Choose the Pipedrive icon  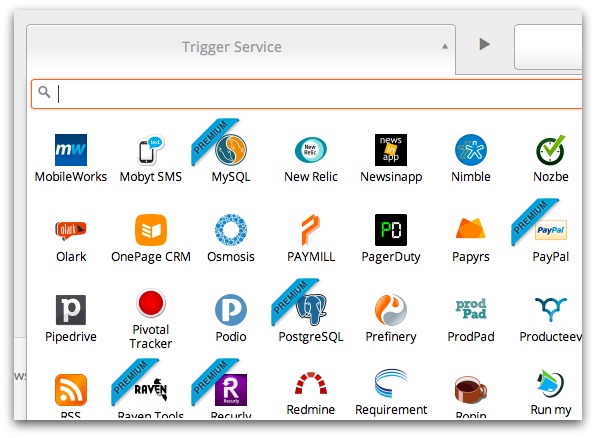(x=71, y=310)
